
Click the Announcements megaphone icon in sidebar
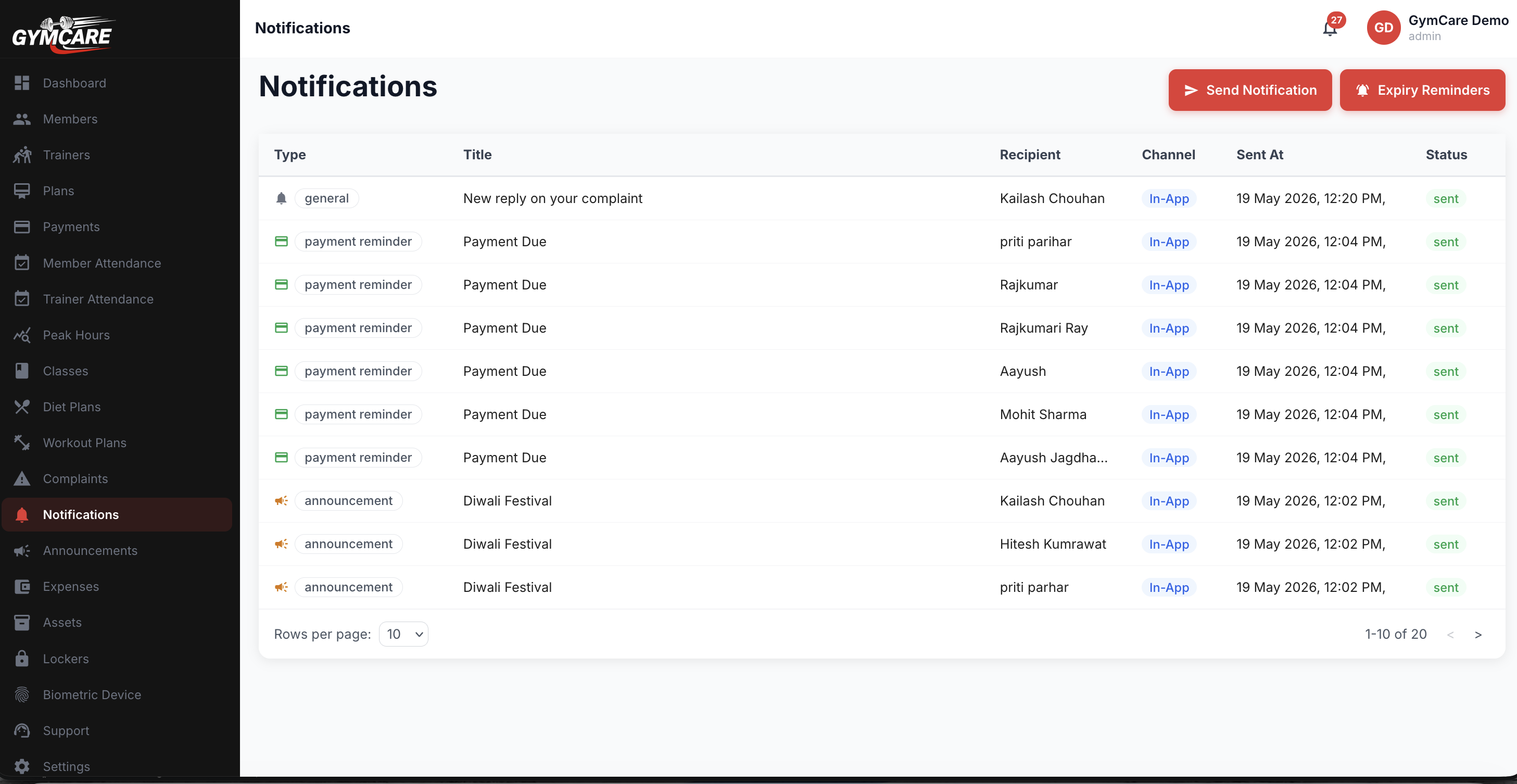pyautogui.click(x=22, y=551)
